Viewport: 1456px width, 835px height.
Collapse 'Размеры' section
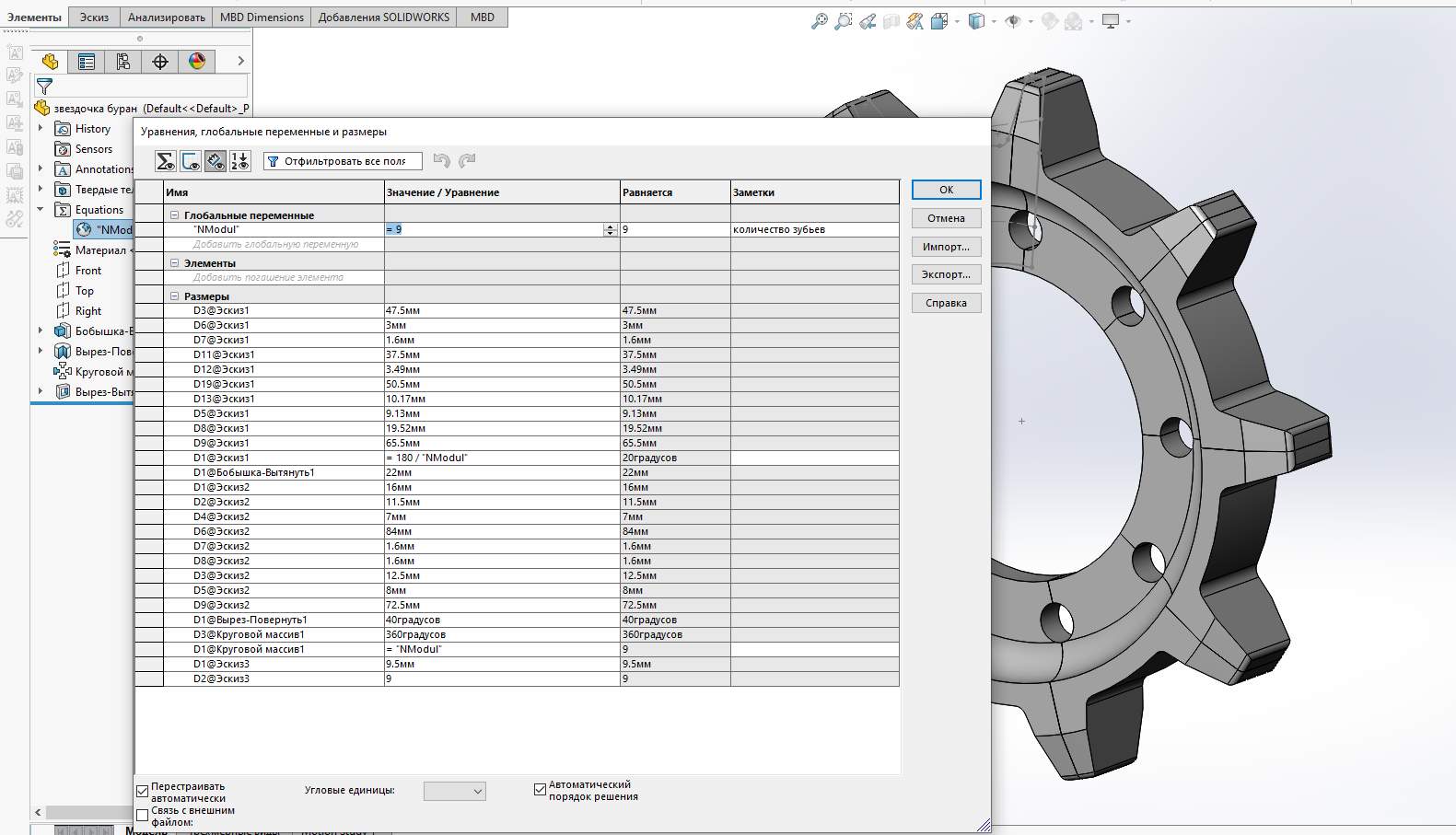(x=175, y=296)
